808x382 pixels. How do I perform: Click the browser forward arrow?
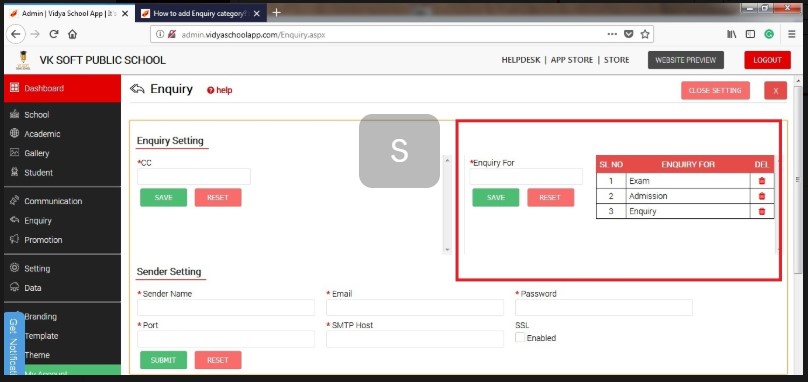tap(35, 34)
